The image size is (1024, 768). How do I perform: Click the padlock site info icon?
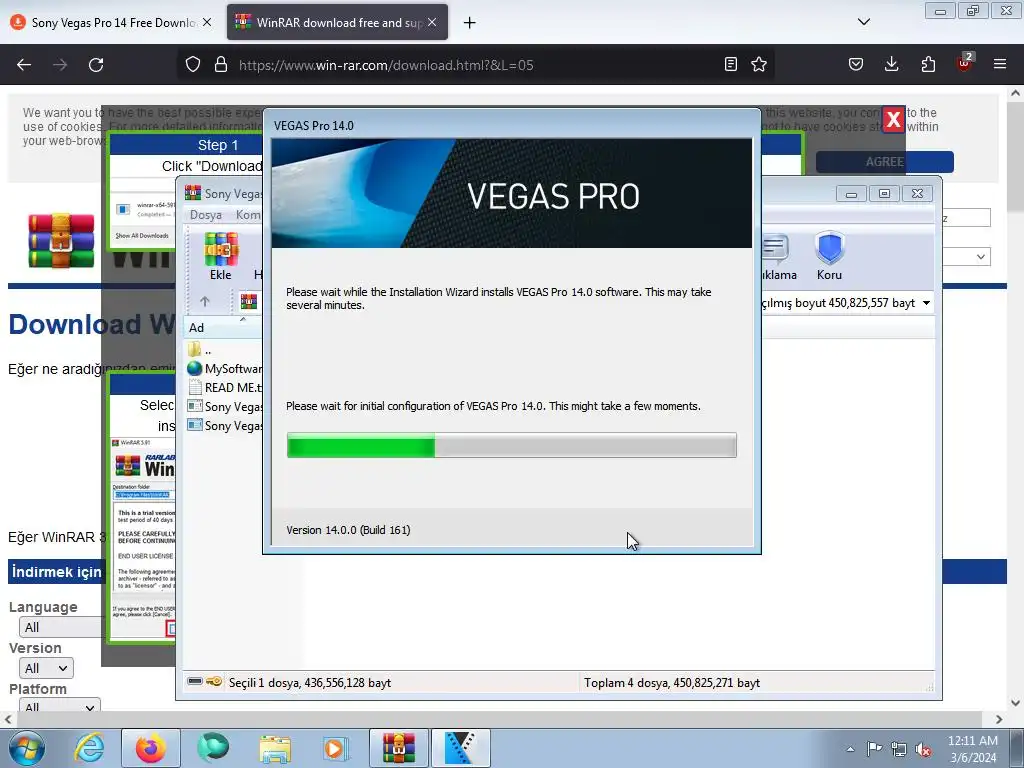tap(221, 65)
